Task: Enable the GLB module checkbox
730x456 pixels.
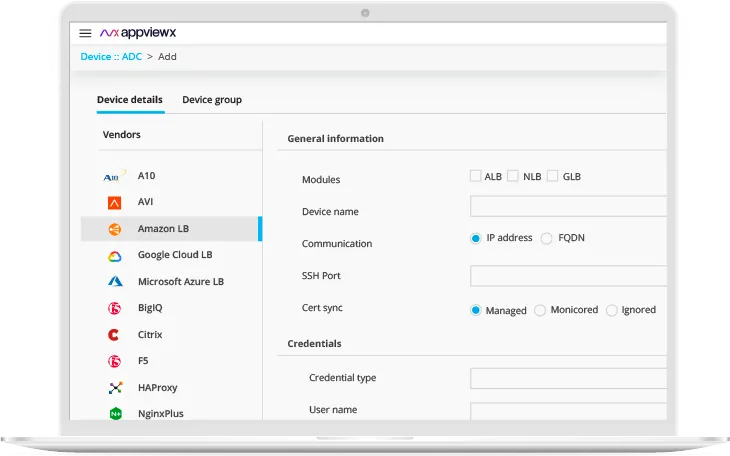Action: 553,176
